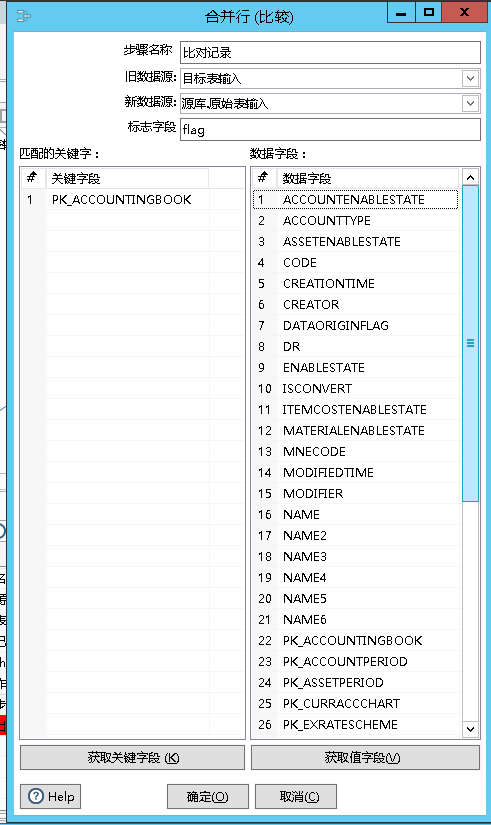Select the DR data field
The width and height of the screenshot is (491, 825).
(x=355, y=347)
